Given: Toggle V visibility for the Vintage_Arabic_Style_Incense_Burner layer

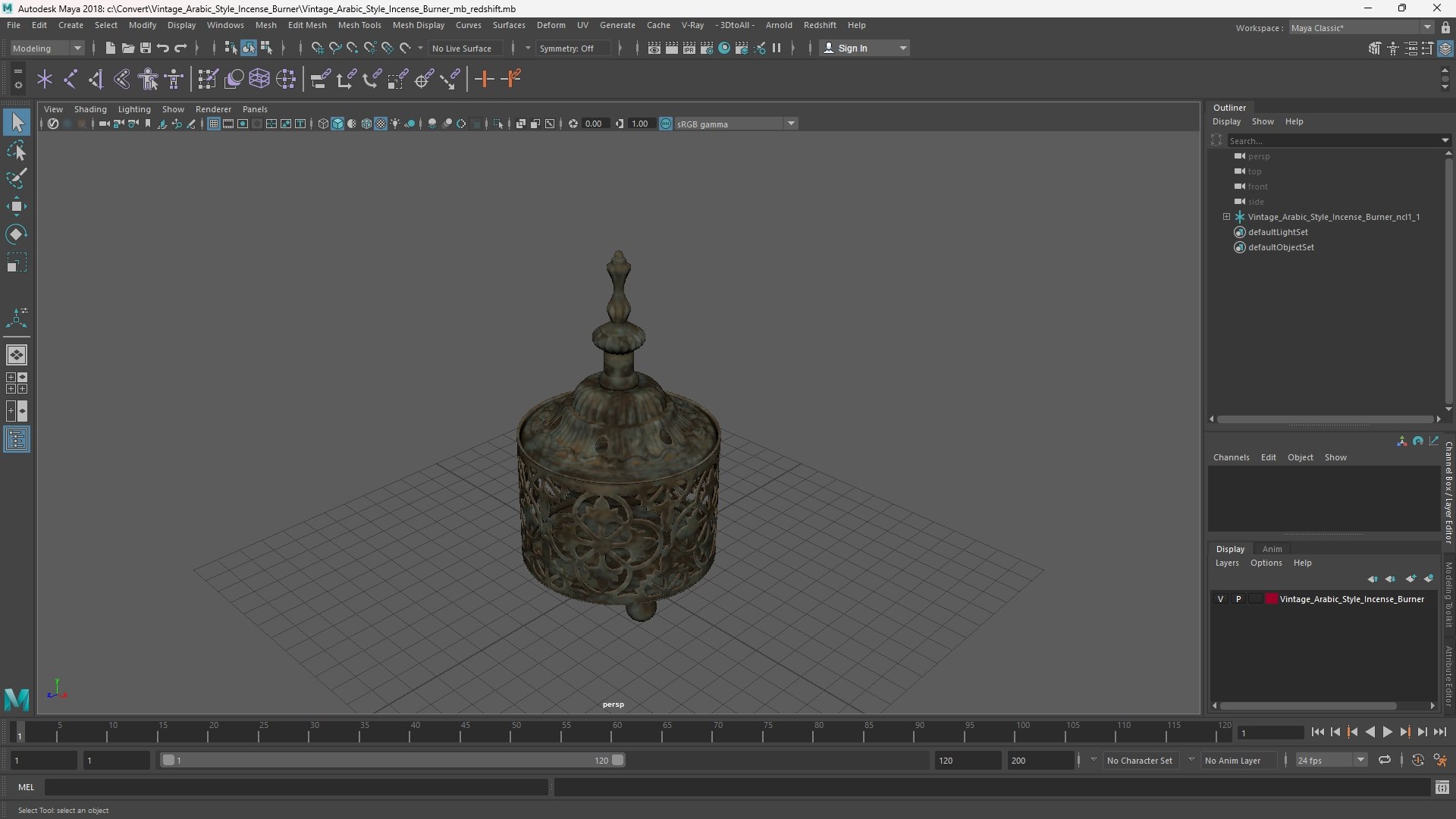Looking at the screenshot, I should [x=1220, y=599].
